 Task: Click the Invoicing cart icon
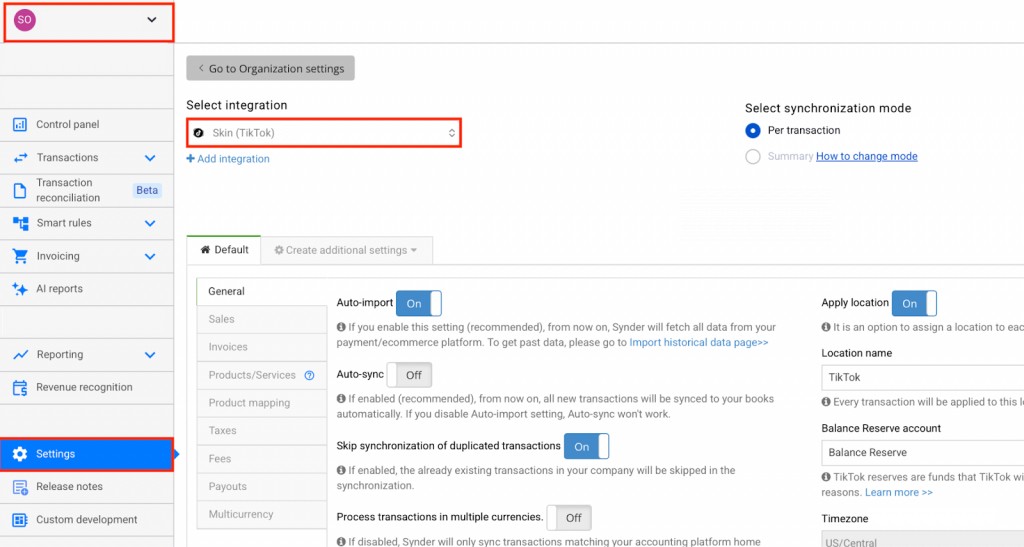click(x=19, y=256)
